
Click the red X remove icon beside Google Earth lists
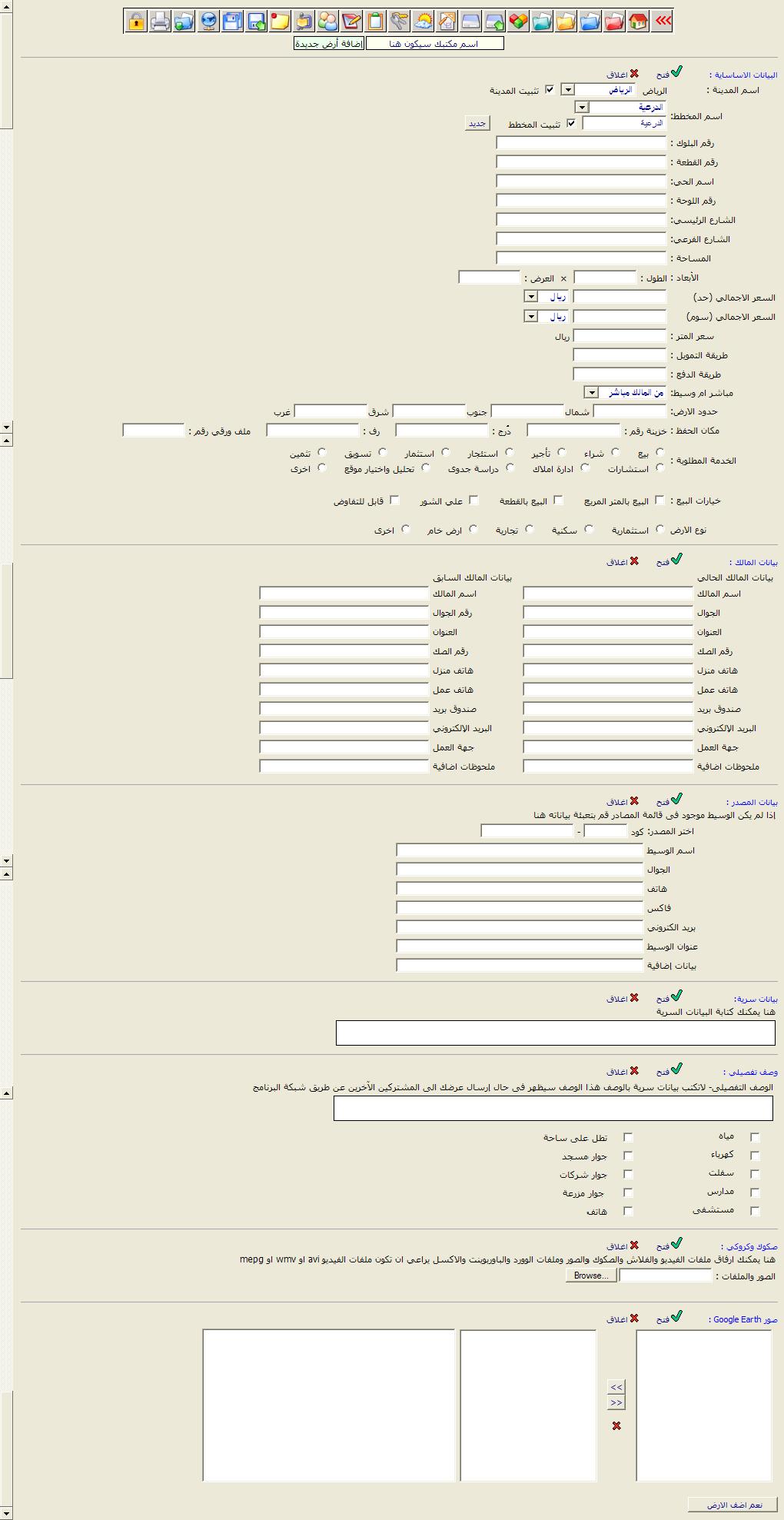click(x=616, y=1426)
